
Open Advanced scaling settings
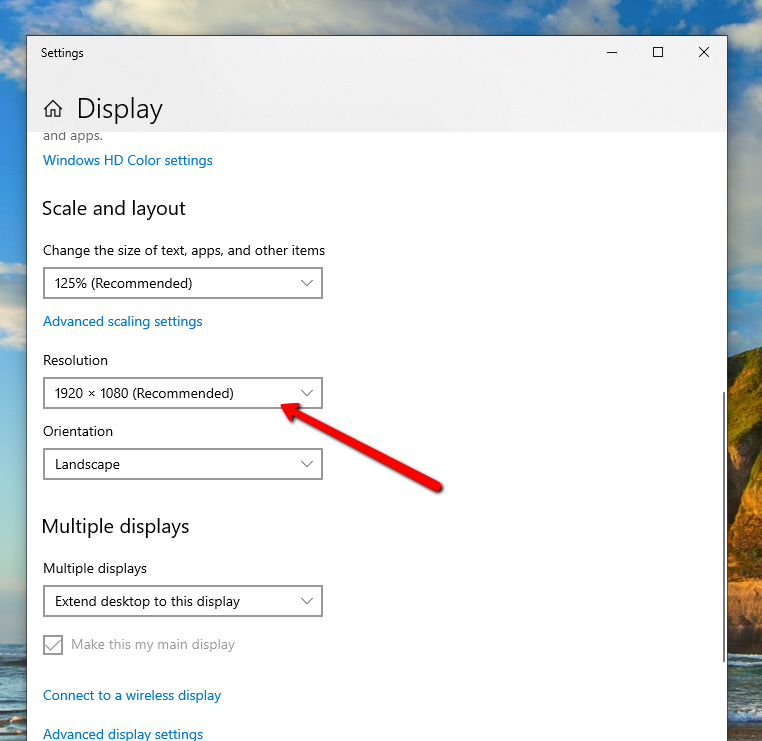[123, 321]
